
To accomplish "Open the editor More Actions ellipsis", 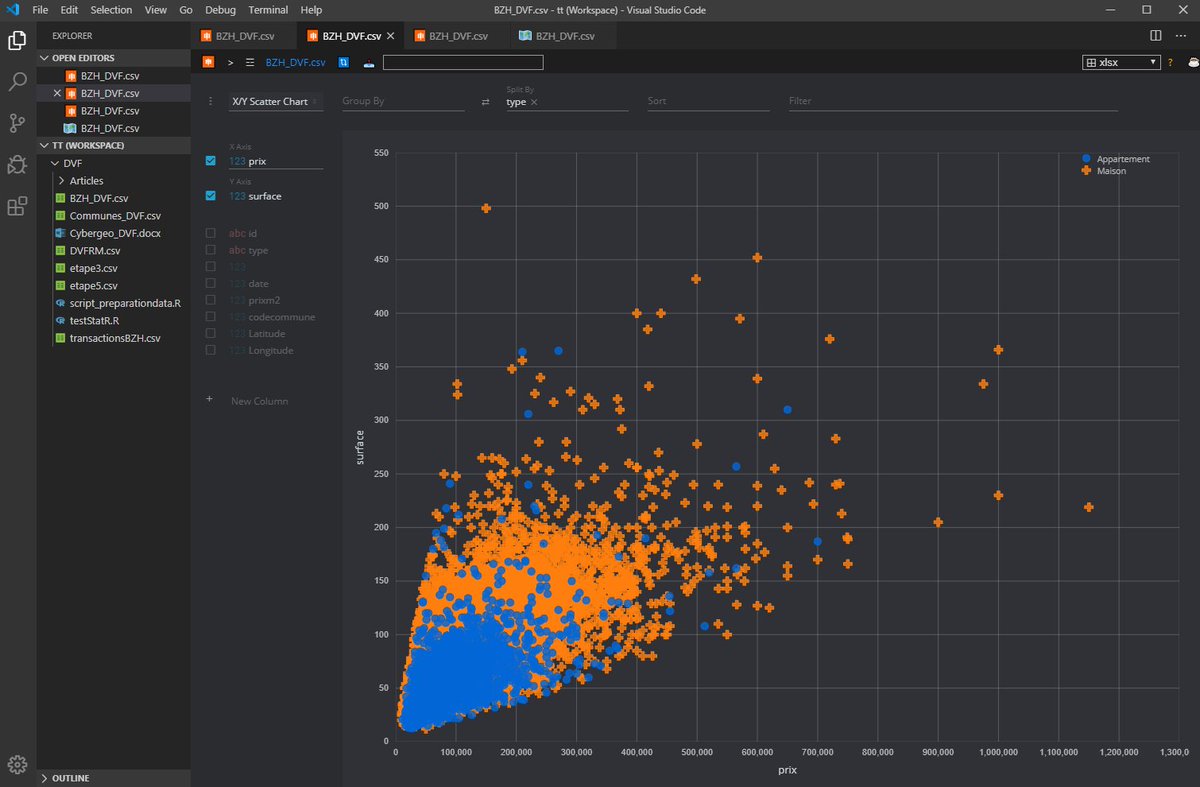I will (1183, 35).
